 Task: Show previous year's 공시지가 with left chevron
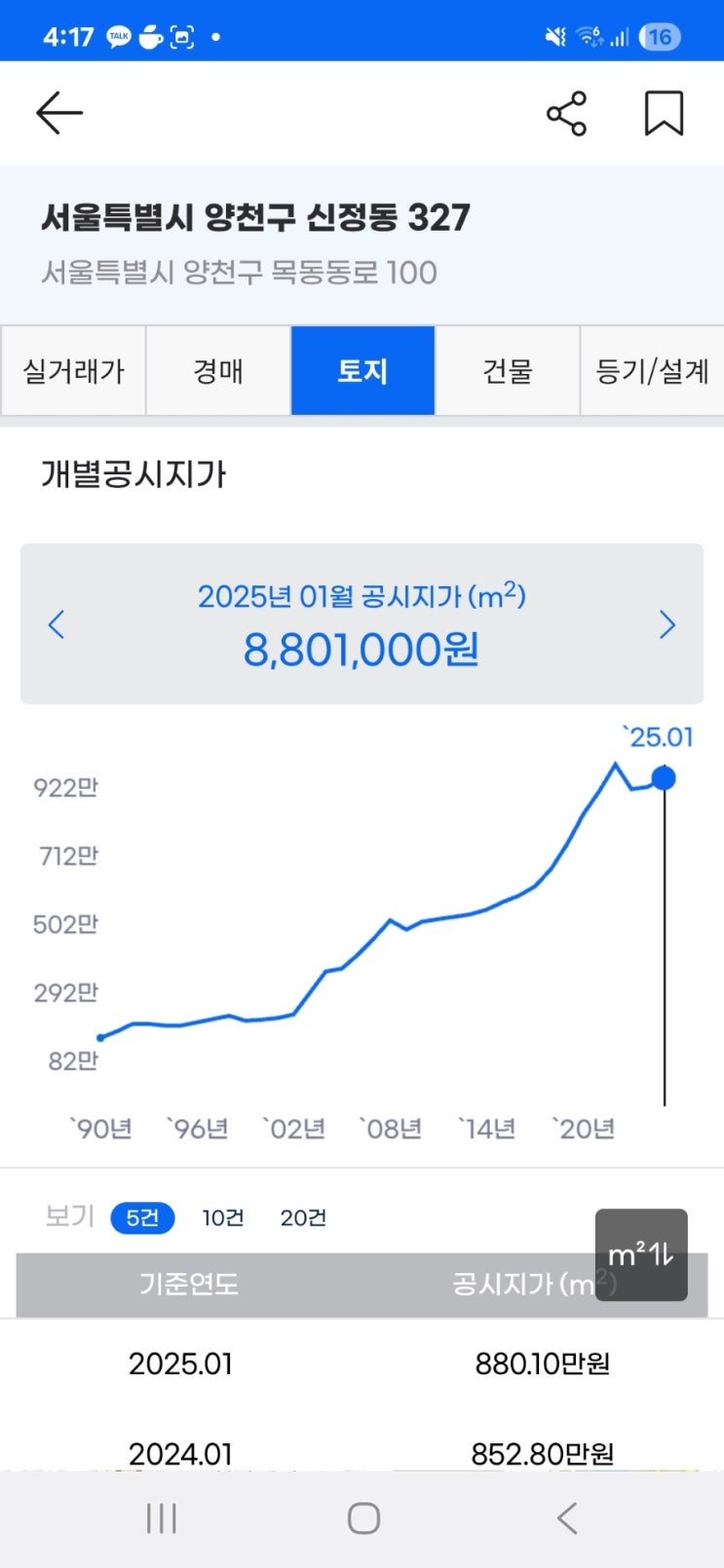click(x=57, y=624)
